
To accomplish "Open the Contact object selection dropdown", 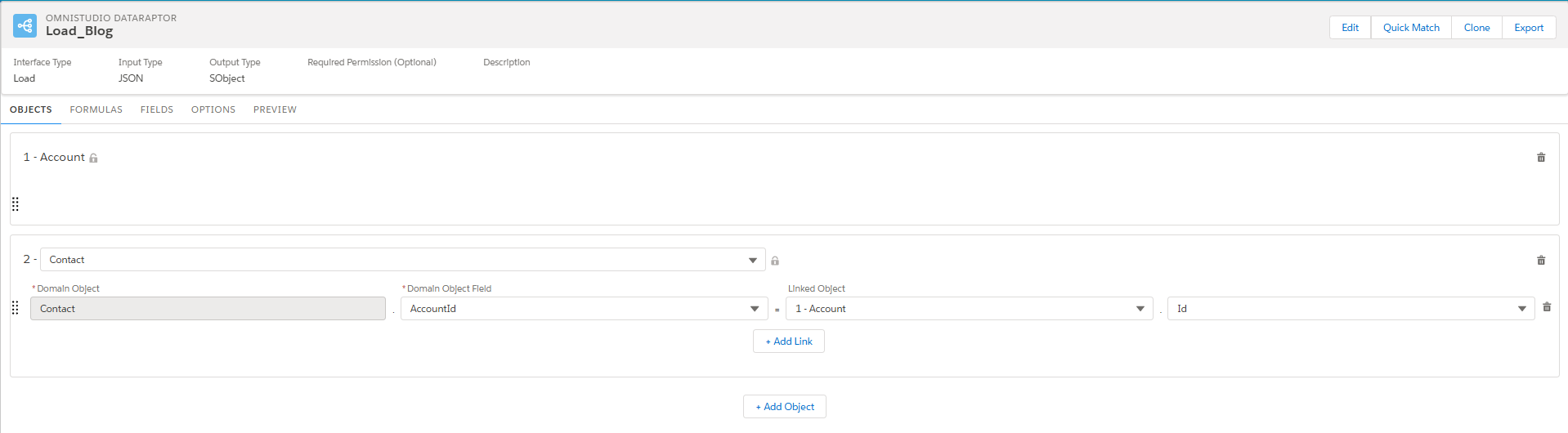I will [402, 260].
